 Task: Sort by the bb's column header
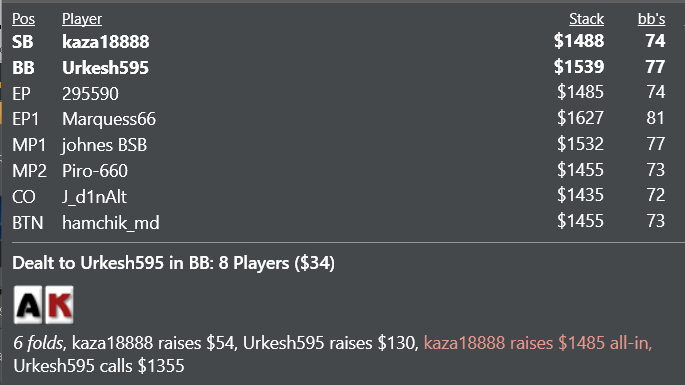[651, 19]
